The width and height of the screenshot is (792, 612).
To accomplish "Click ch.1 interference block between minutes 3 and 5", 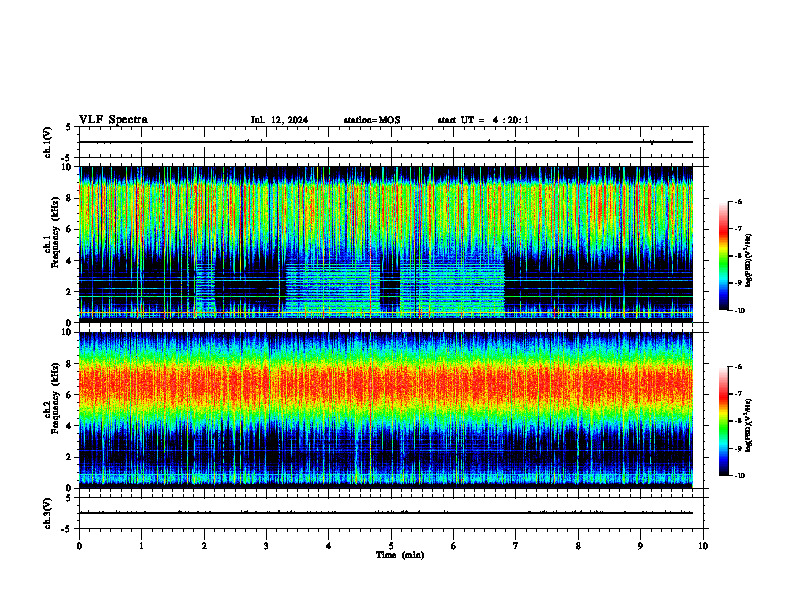I will tap(333, 288).
